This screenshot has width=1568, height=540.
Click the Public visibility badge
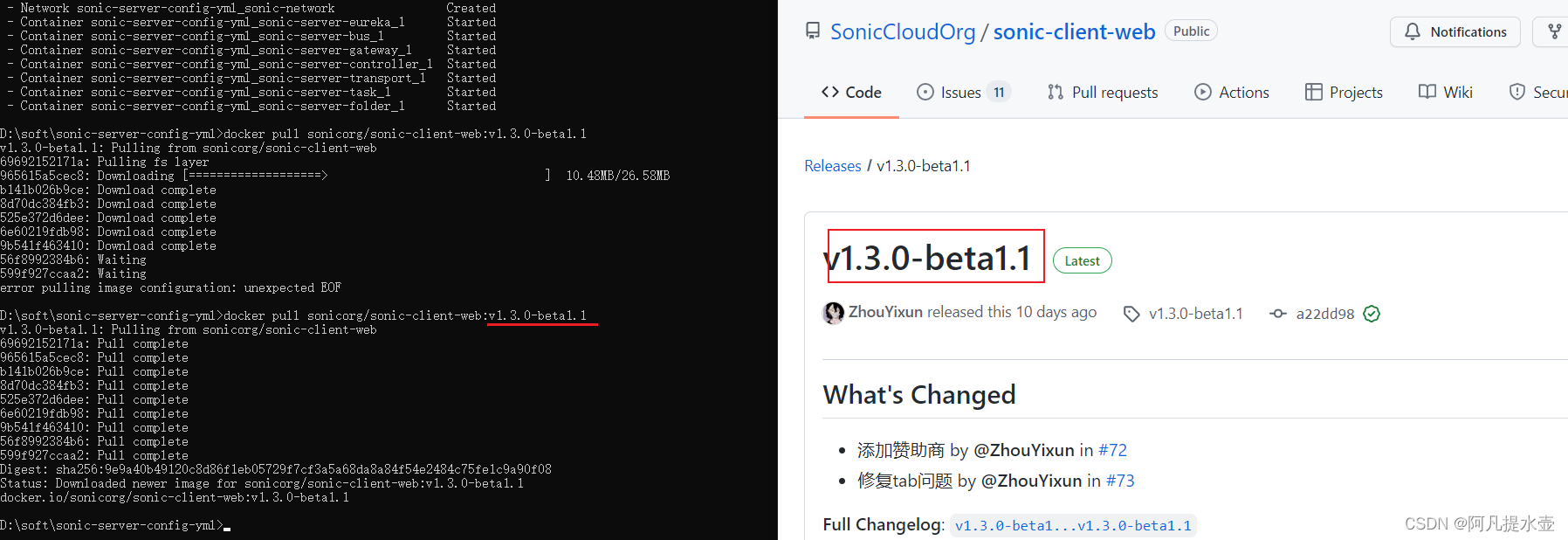point(1191,31)
